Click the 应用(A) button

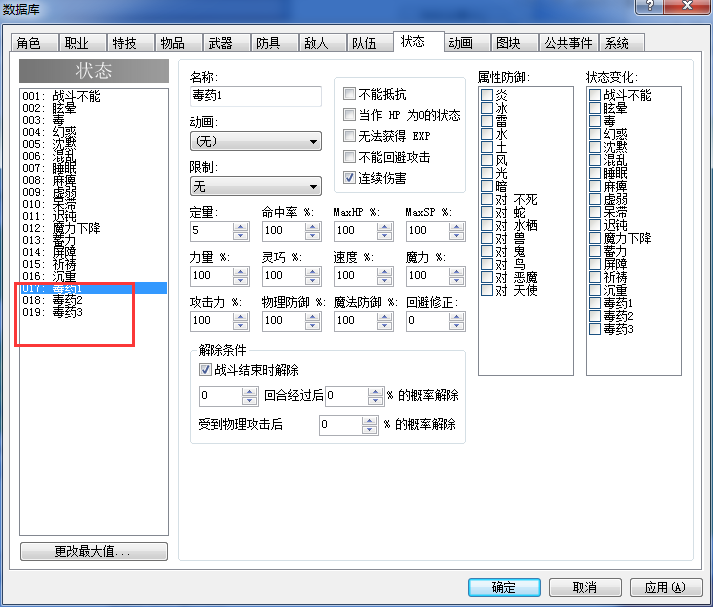(666, 587)
